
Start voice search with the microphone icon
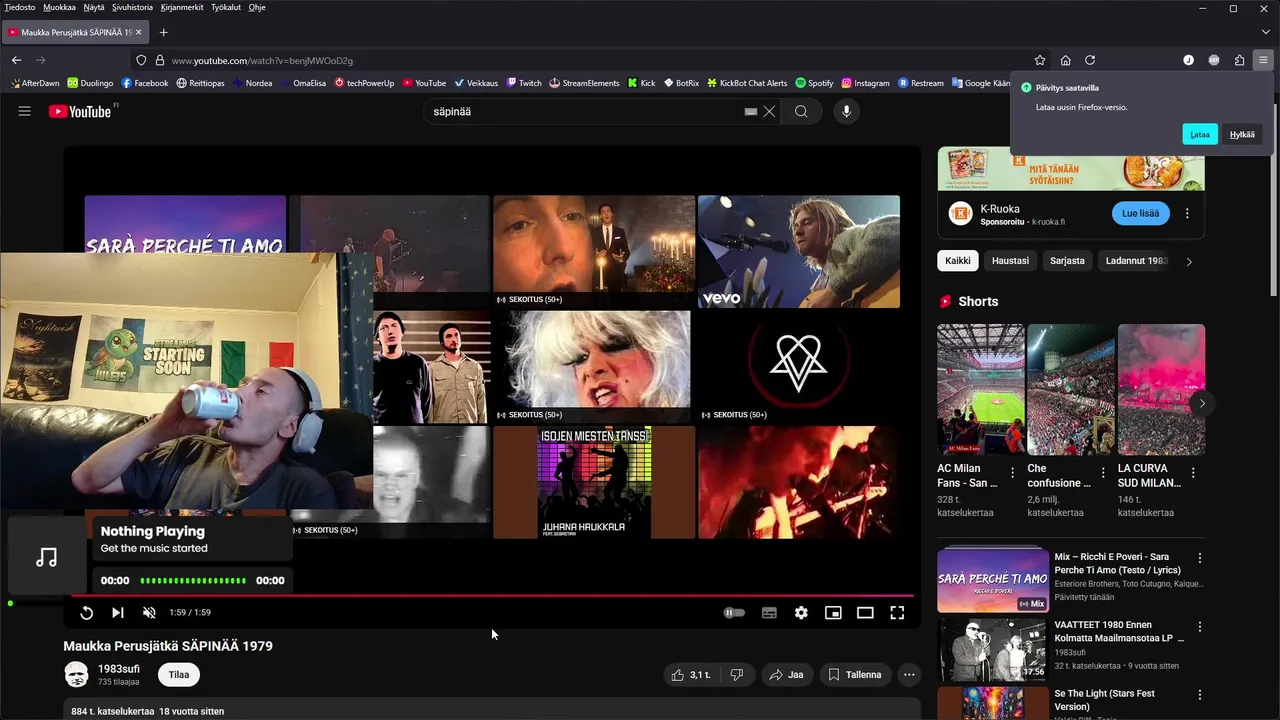[x=846, y=112]
